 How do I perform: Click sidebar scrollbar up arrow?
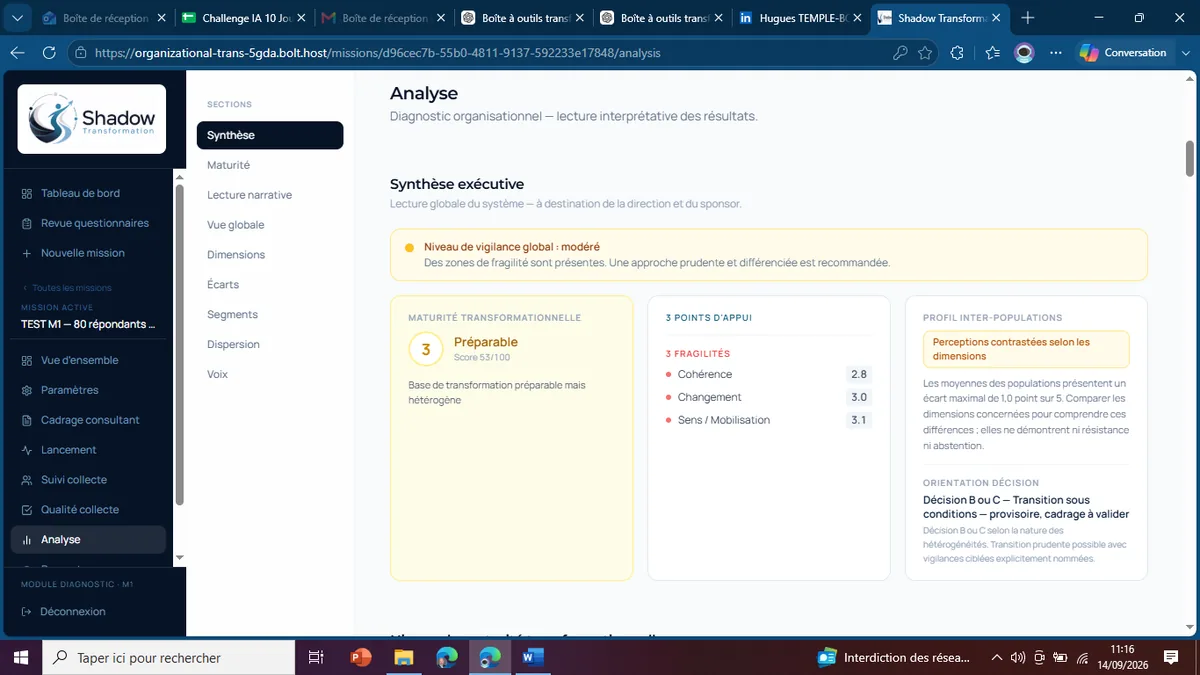pos(180,176)
